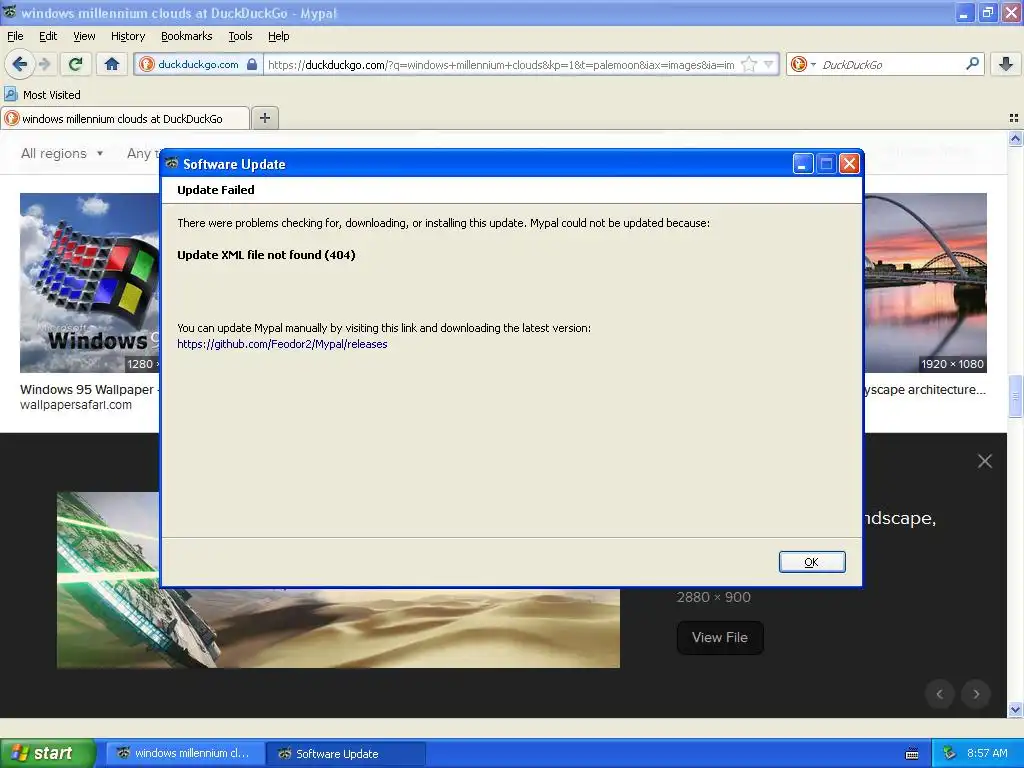Open the File menu
Screen dimensions: 1024x768
click(x=15, y=37)
